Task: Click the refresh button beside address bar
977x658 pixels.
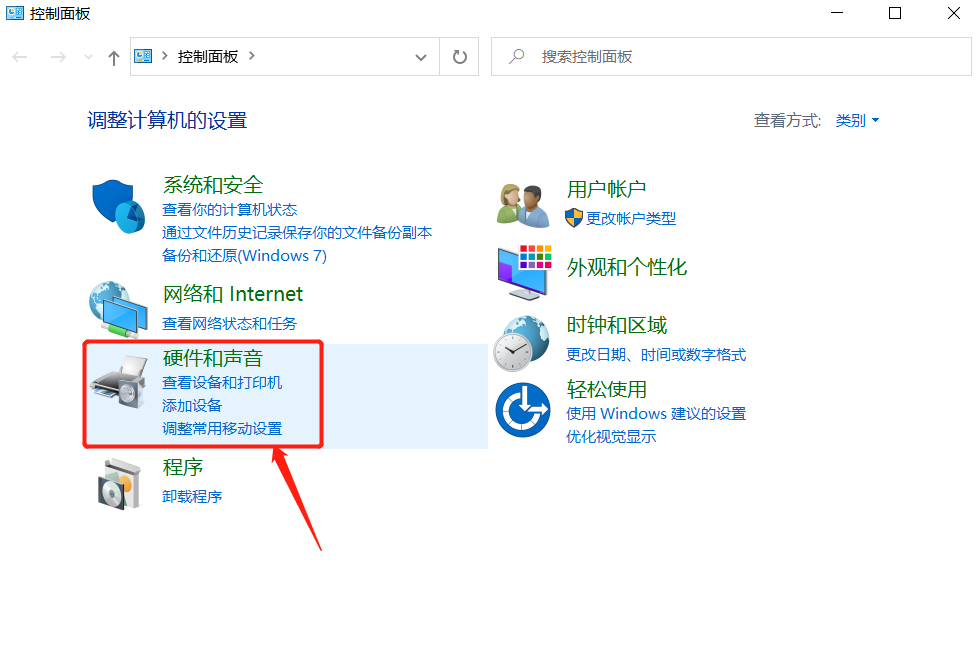Action: point(460,57)
